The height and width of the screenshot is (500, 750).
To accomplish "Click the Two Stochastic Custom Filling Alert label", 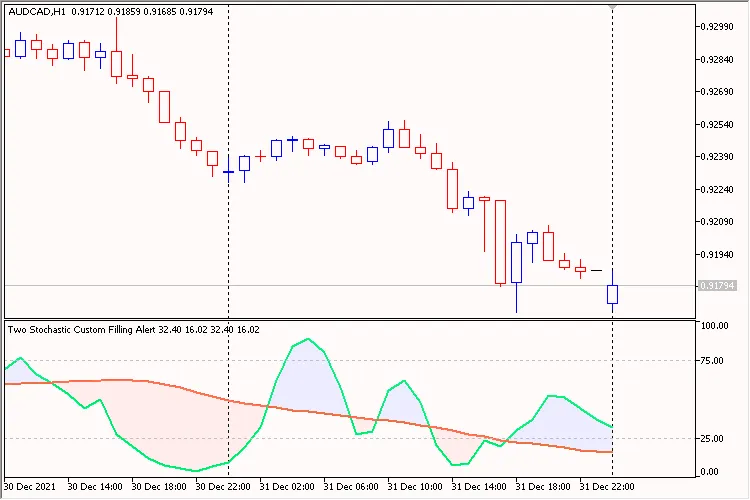I will pyautogui.click(x=81, y=330).
